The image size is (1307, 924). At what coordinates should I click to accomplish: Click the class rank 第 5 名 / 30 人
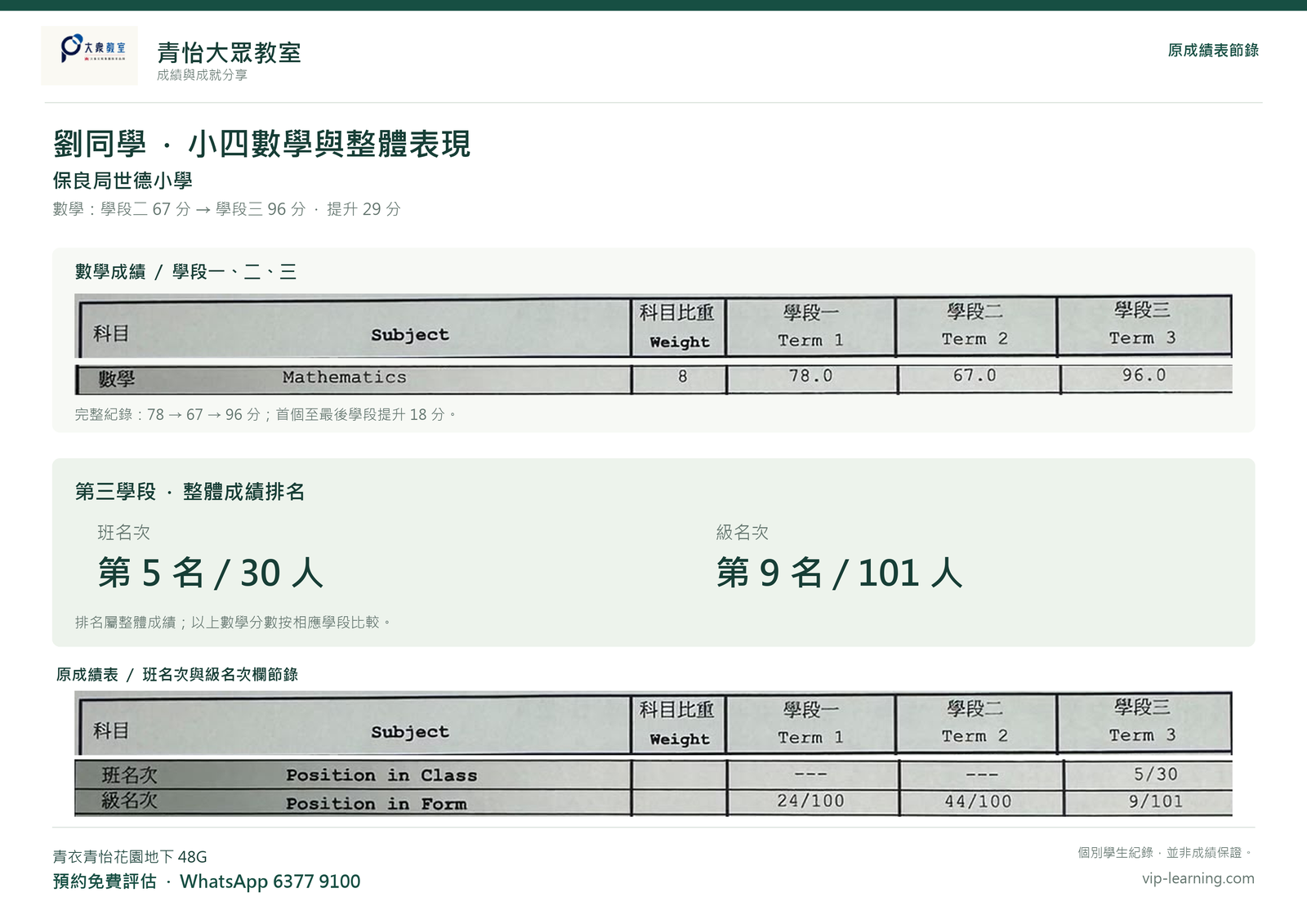coord(211,573)
